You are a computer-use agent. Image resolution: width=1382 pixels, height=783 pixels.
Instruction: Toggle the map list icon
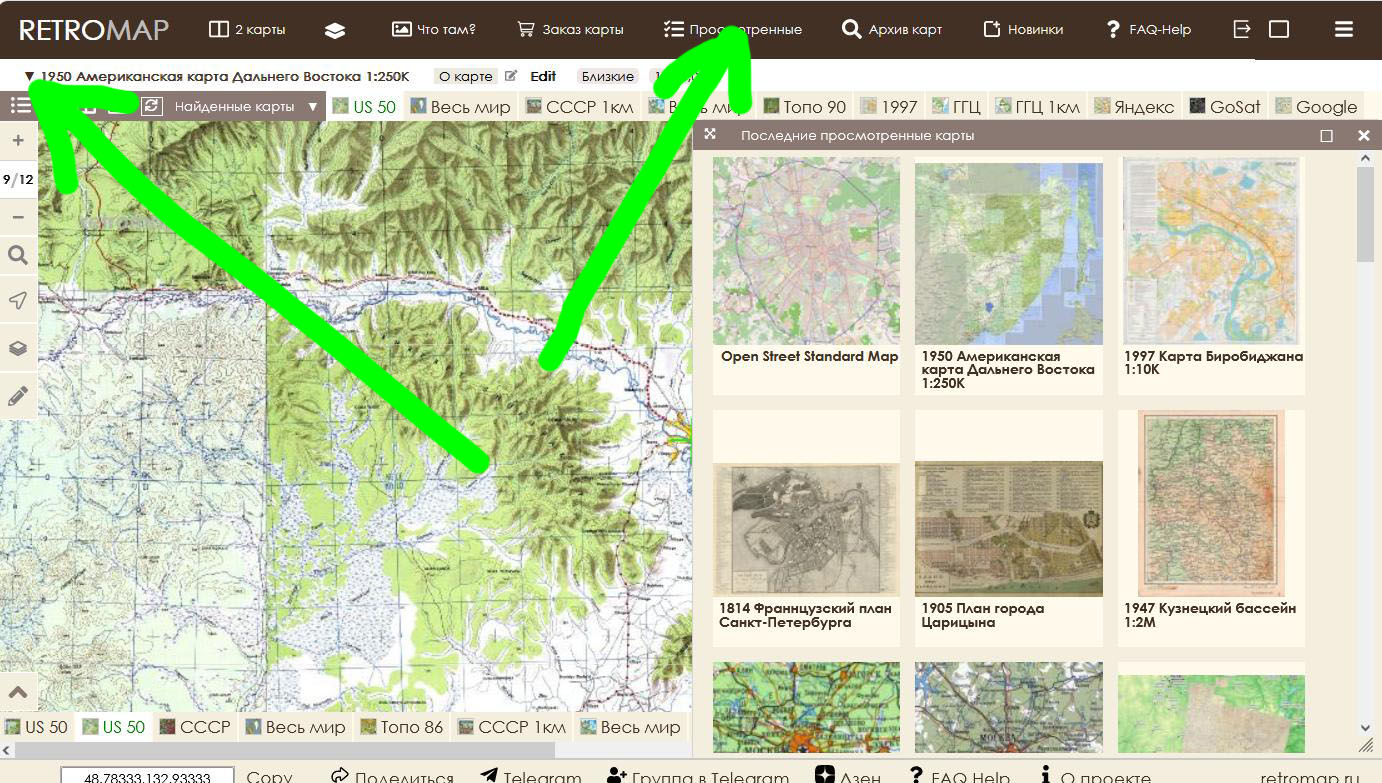(19, 106)
